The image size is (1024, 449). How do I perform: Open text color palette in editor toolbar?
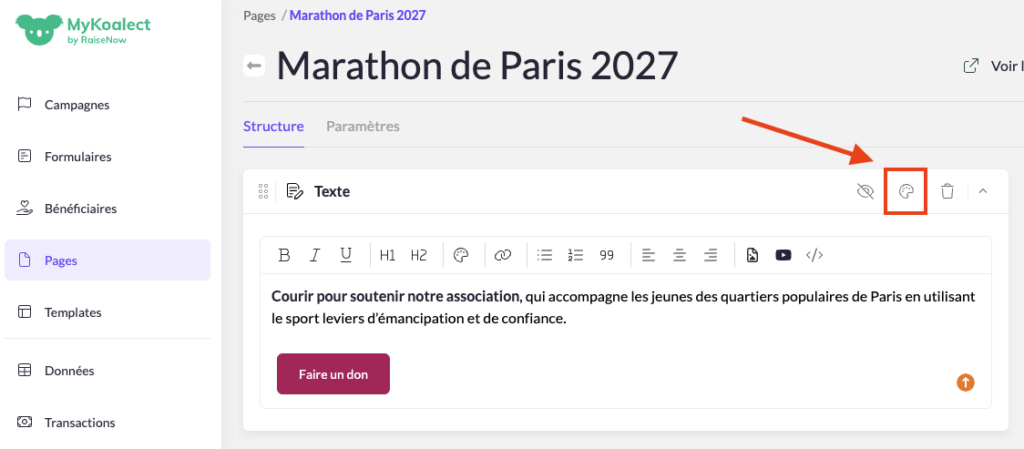click(x=461, y=255)
